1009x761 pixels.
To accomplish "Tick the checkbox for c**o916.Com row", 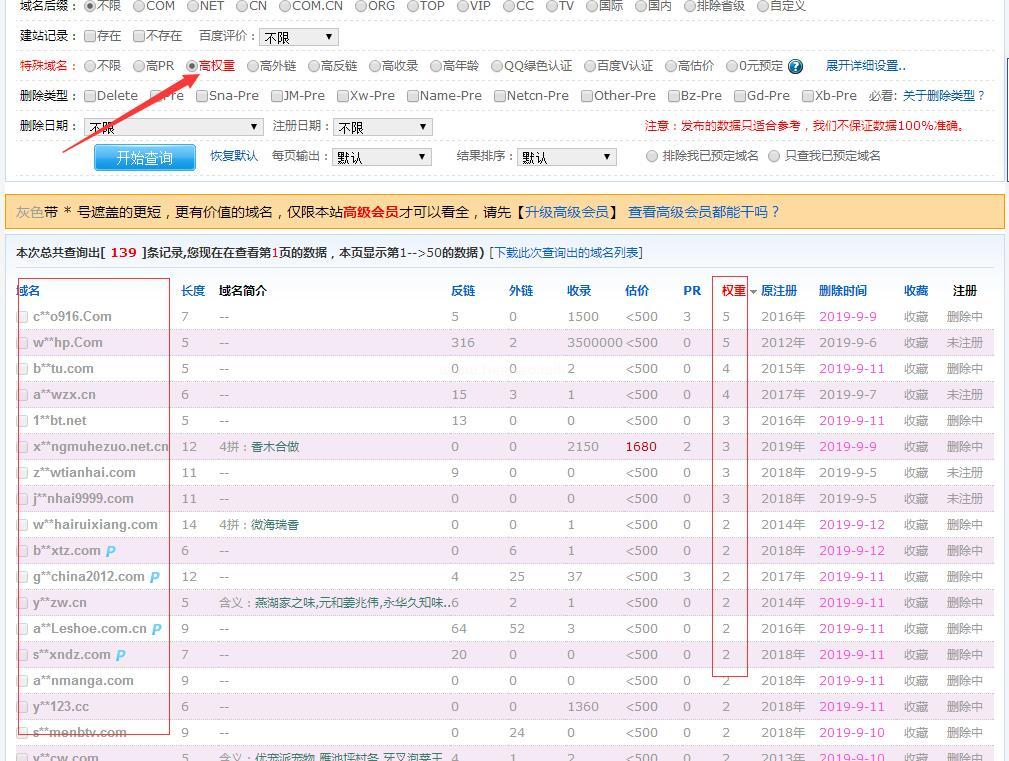I will pos(23,317).
